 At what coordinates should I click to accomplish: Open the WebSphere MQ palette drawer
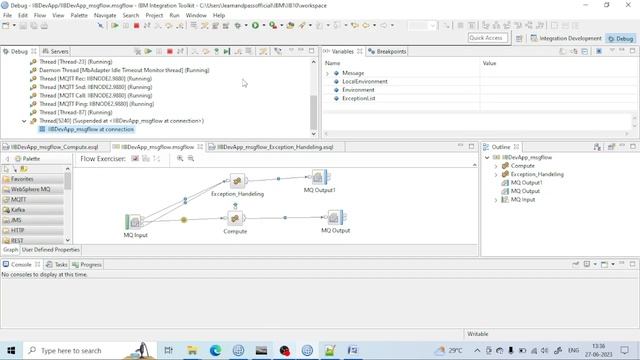click(x=33, y=189)
